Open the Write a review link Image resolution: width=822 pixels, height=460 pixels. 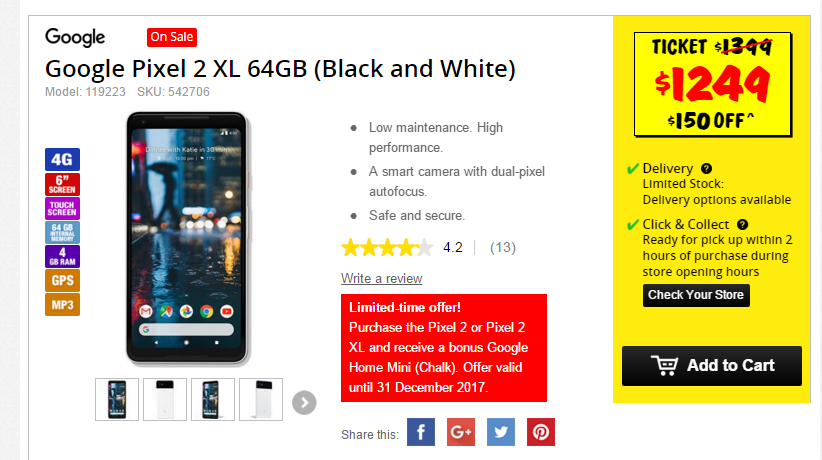382,279
